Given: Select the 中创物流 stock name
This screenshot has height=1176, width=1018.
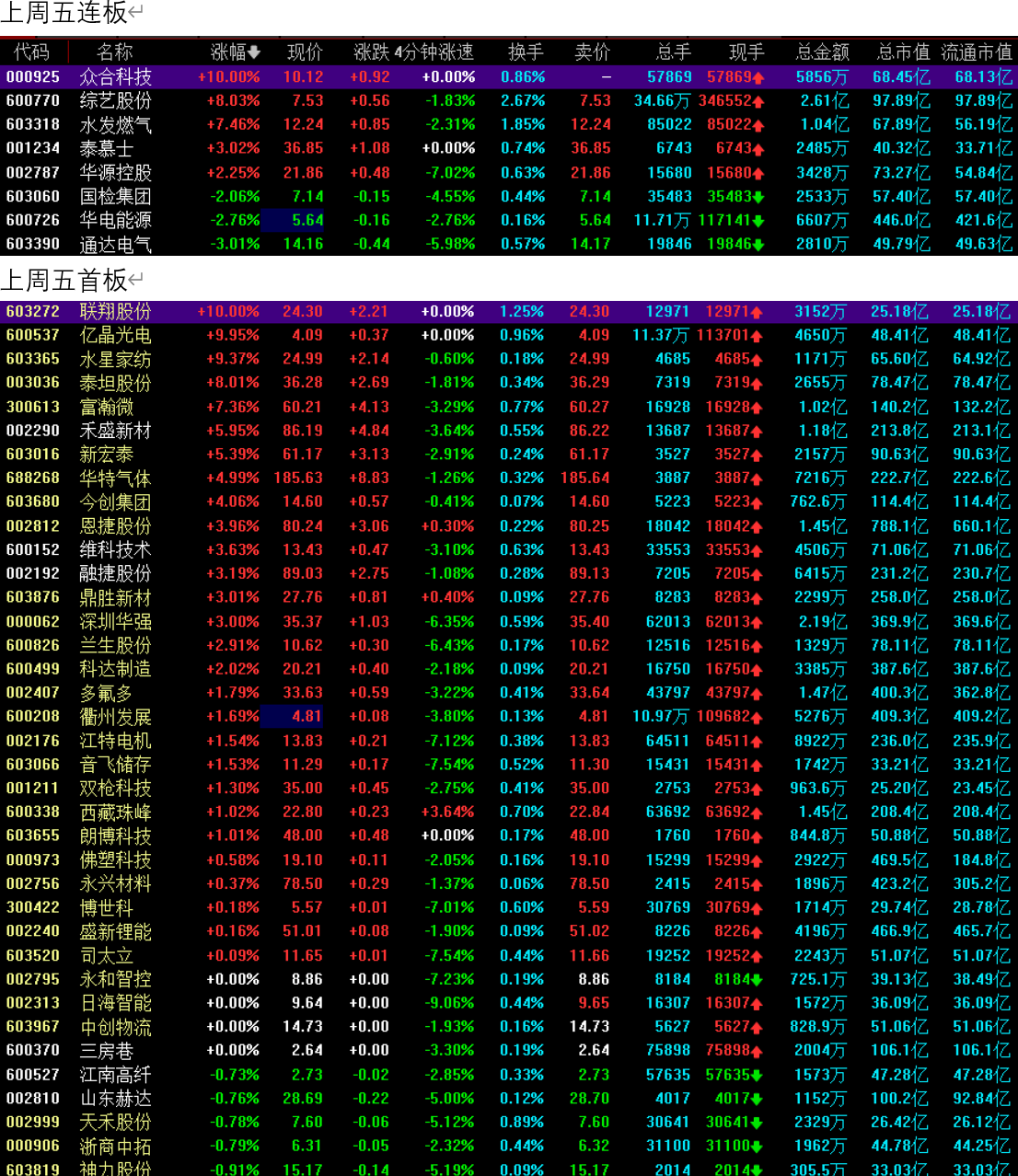Looking at the screenshot, I should coord(116,1027).
